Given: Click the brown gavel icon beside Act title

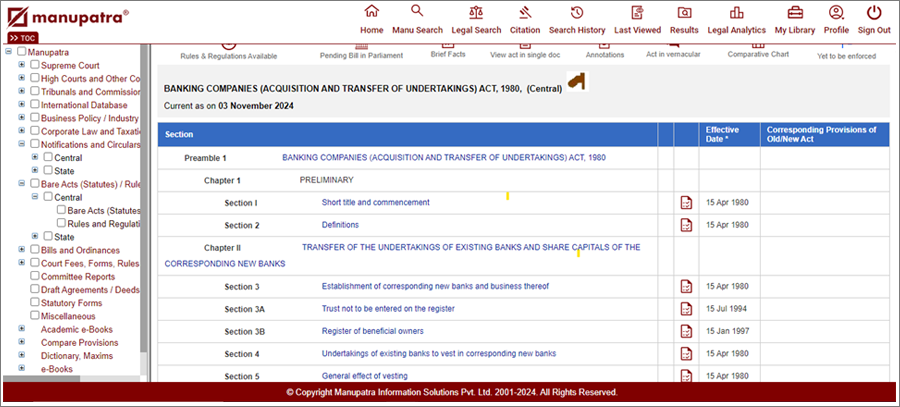Looking at the screenshot, I should [x=577, y=82].
